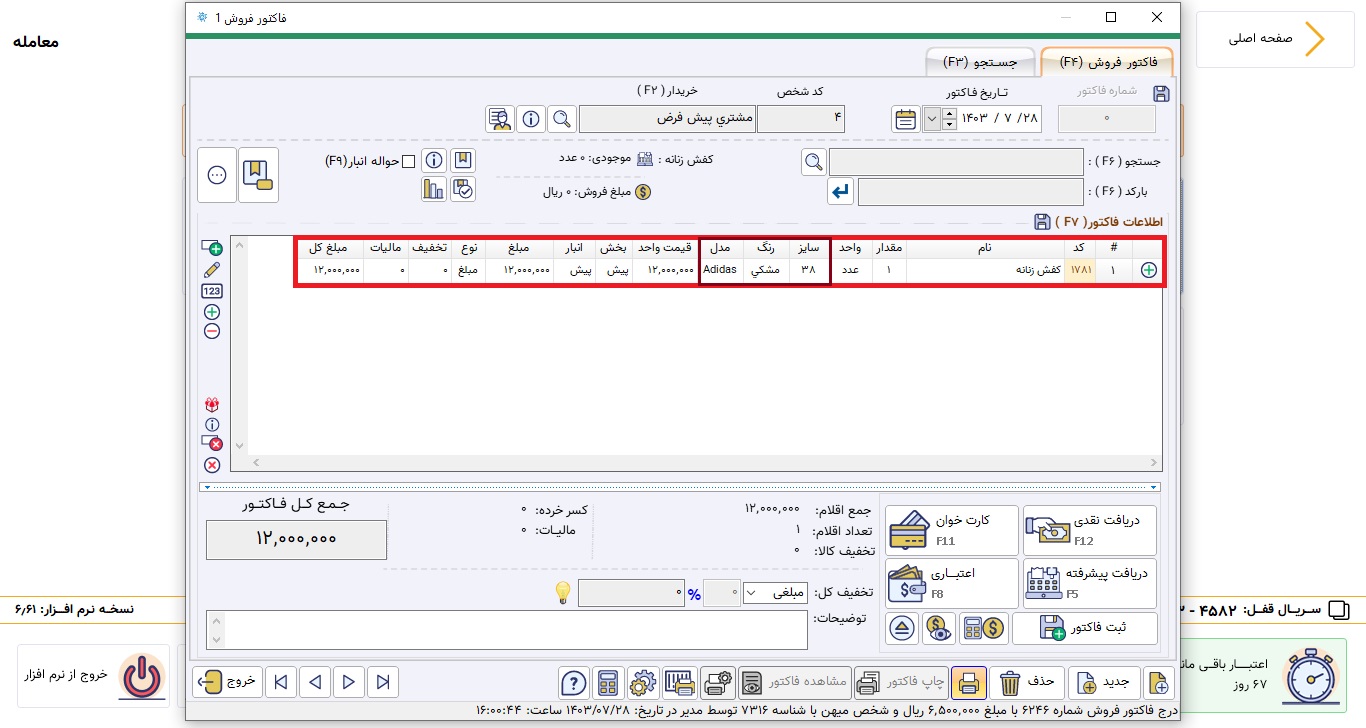The image size is (1366, 728).
Task: Click the green plus on row 1
Action: tap(1148, 270)
